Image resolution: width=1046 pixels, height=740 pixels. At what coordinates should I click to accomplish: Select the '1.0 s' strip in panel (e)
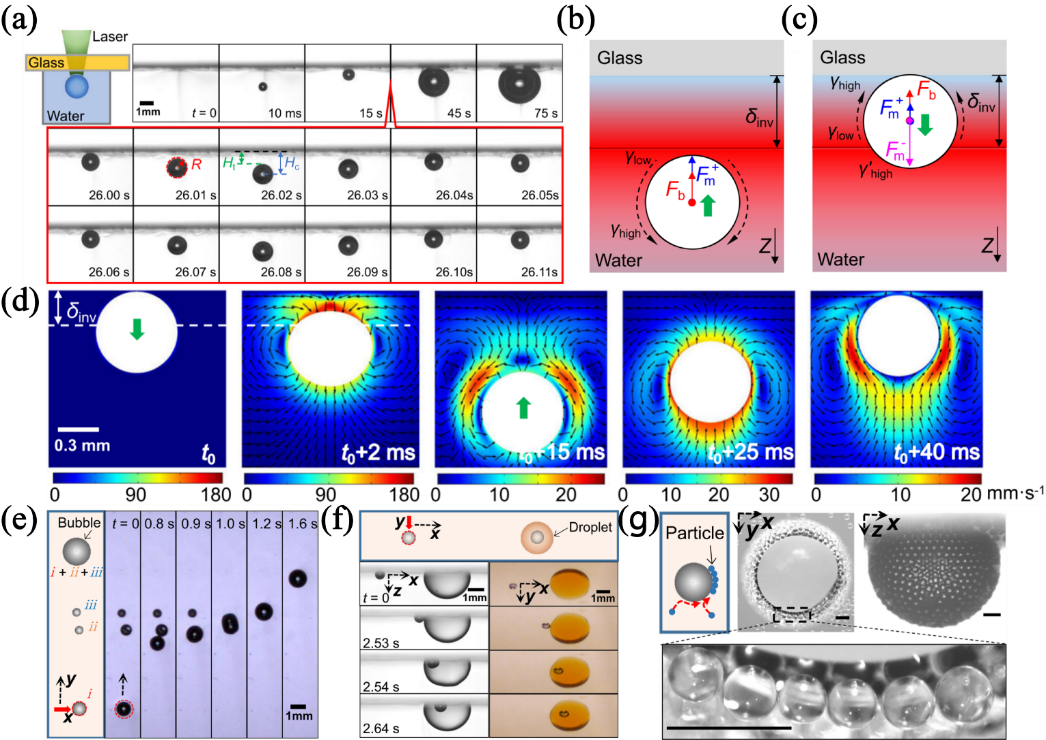(x=229, y=624)
